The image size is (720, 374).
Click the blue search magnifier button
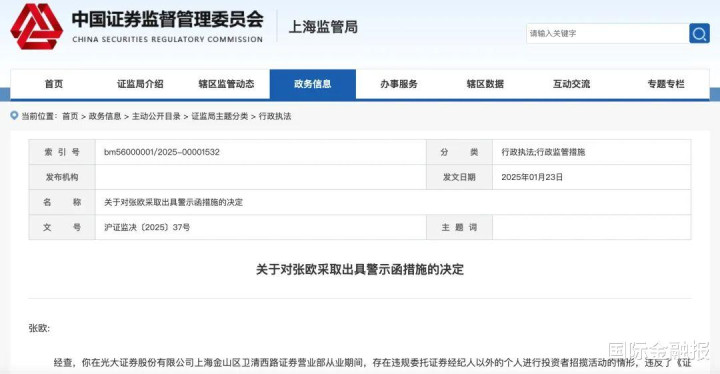(x=699, y=34)
